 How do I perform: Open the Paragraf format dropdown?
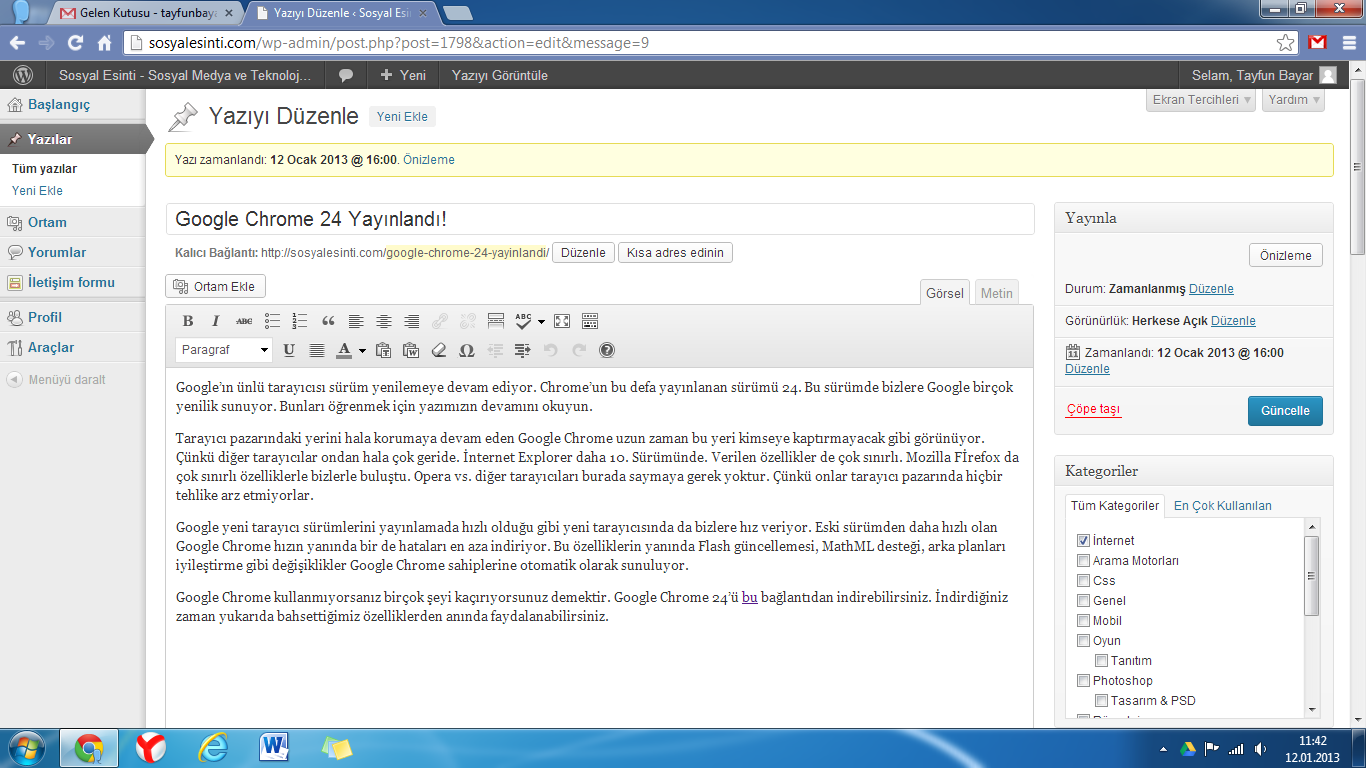pyautogui.click(x=224, y=350)
